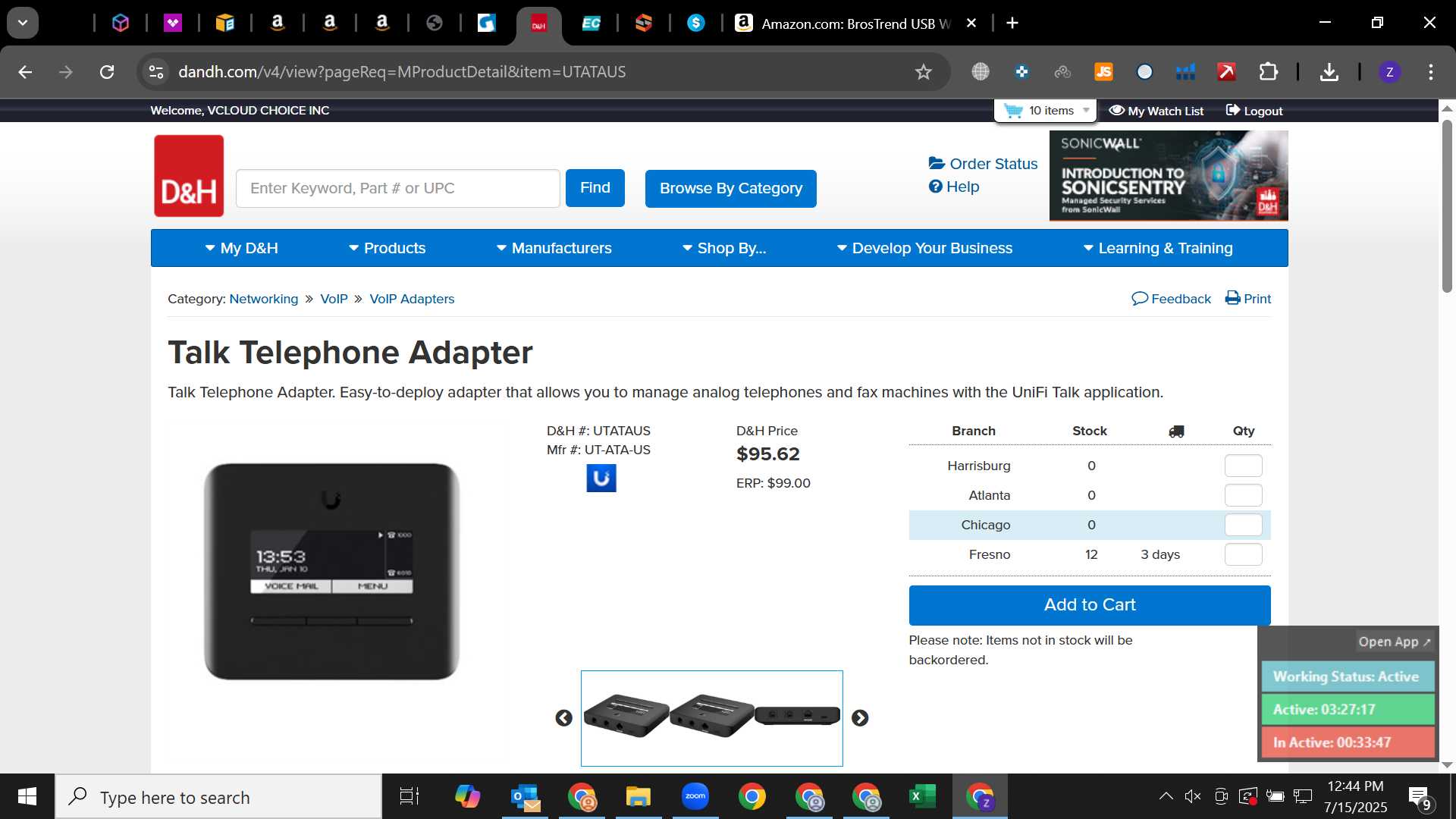This screenshot has width=1456, height=819.
Task: Open File Explorer from taskbar
Action: tap(639, 797)
